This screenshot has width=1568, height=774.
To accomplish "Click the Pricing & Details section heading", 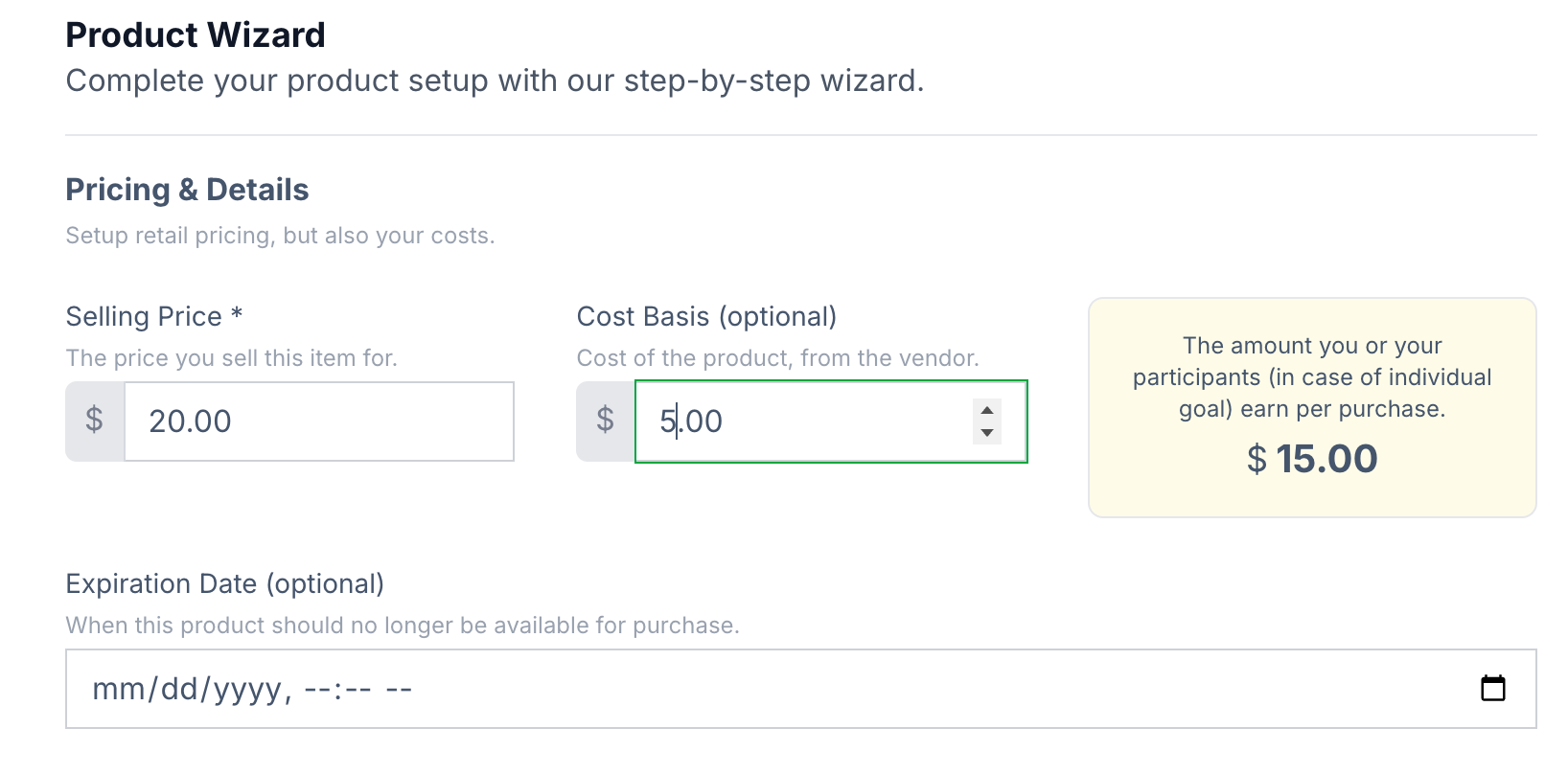I will pos(187,190).
